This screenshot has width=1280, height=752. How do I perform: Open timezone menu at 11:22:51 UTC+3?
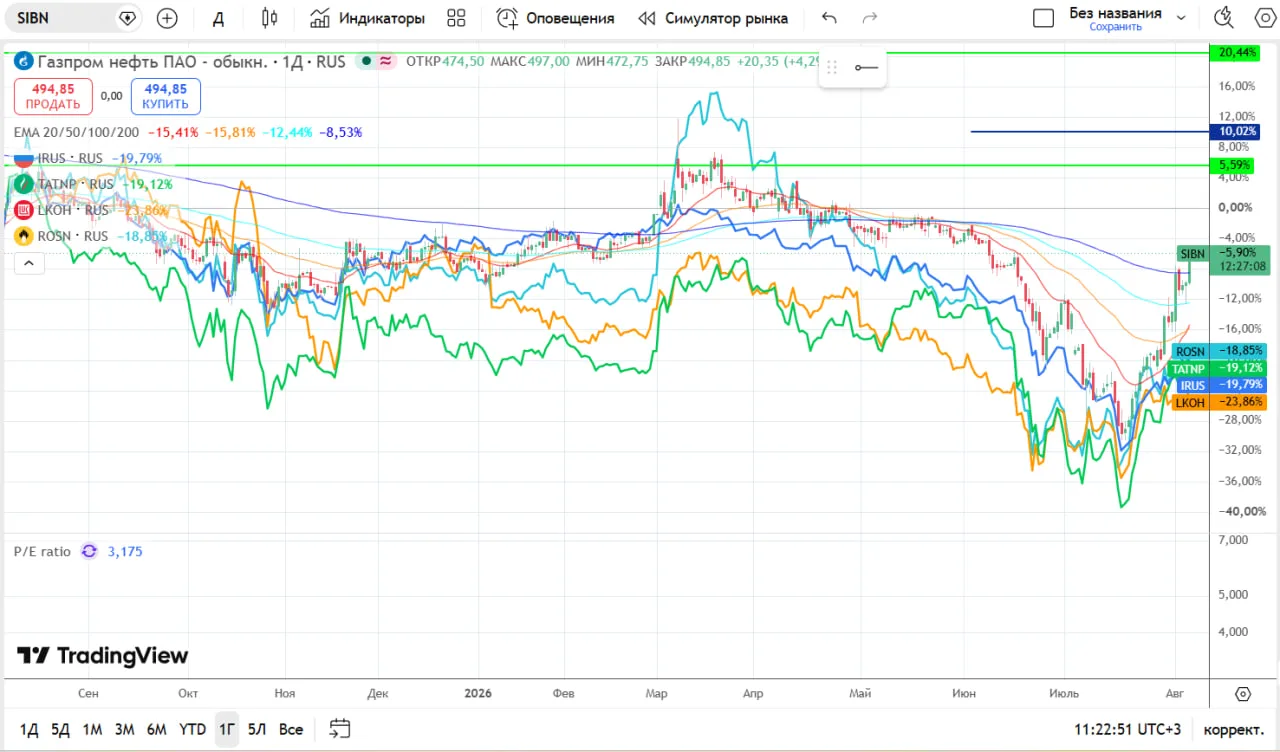click(1126, 729)
